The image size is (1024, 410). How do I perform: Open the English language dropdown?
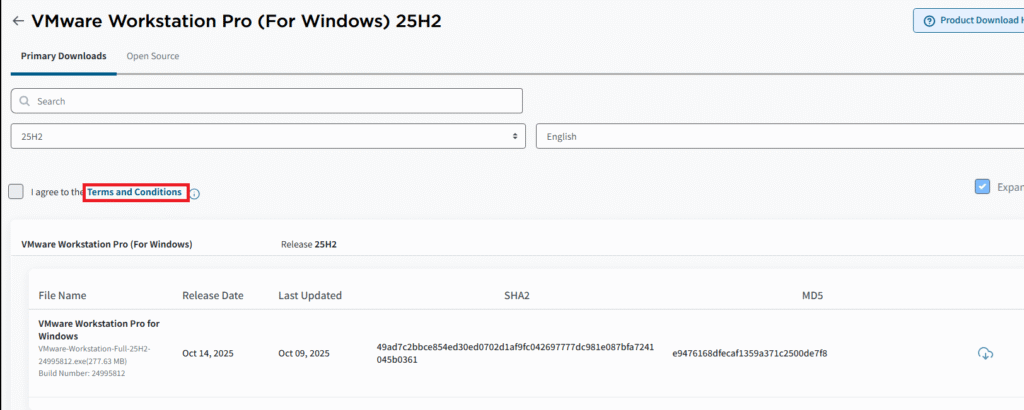[780, 136]
